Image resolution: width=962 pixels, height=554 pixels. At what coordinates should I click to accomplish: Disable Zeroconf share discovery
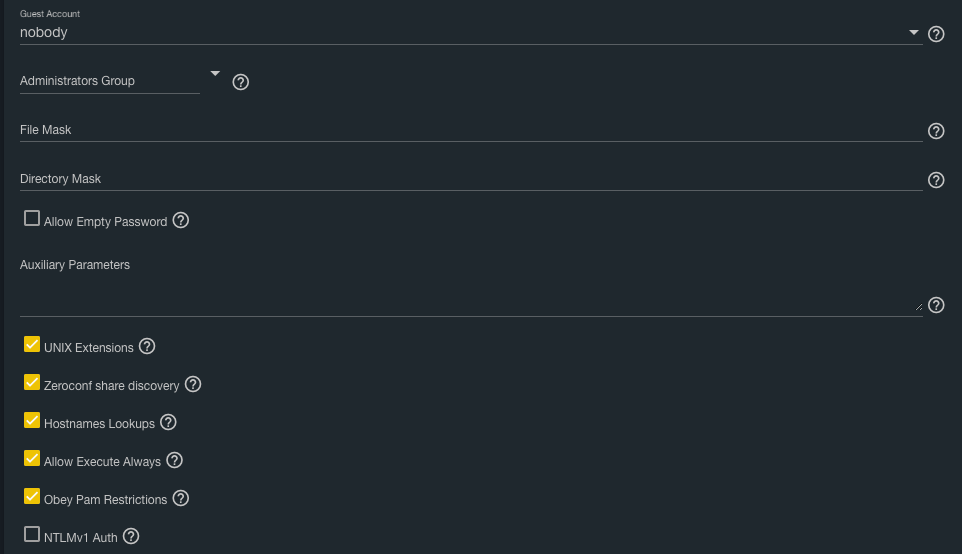[x=32, y=383]
